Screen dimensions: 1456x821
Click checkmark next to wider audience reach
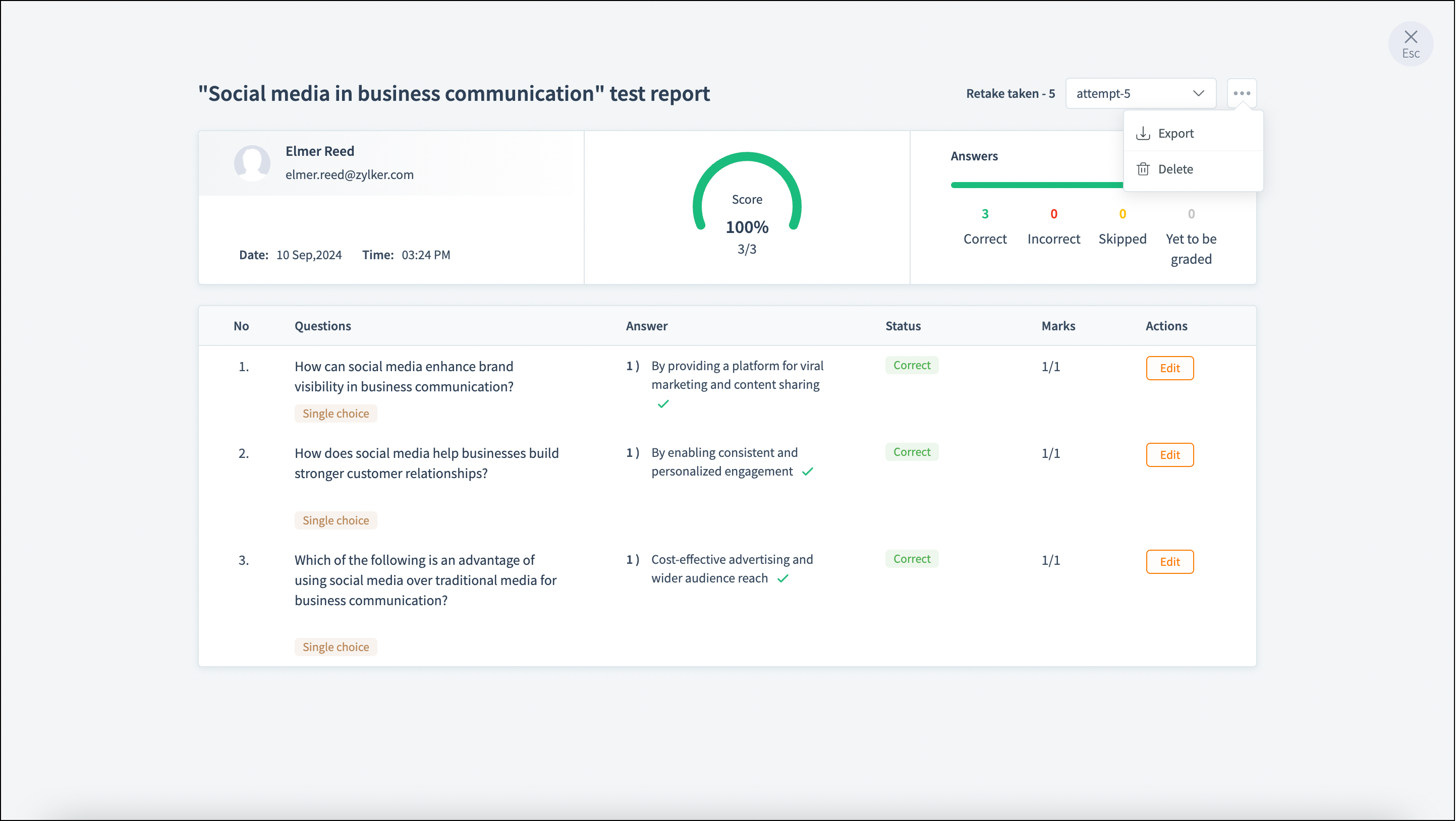point(782,578)
